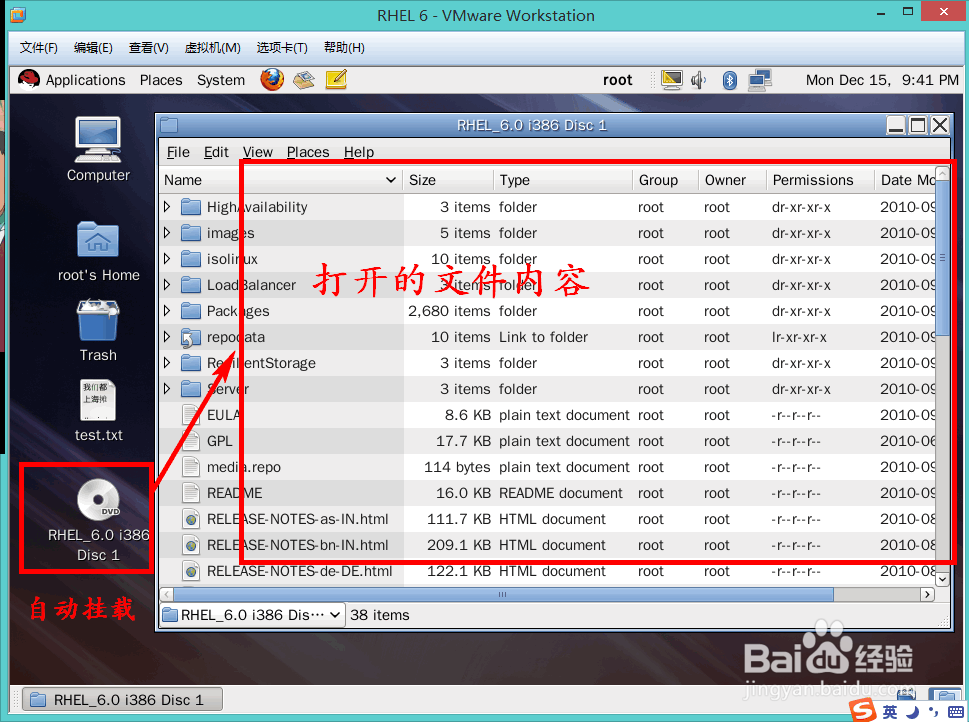This screenshot has height=722, width=969.
Task: Select the README file name
Action: coord(235,493)
